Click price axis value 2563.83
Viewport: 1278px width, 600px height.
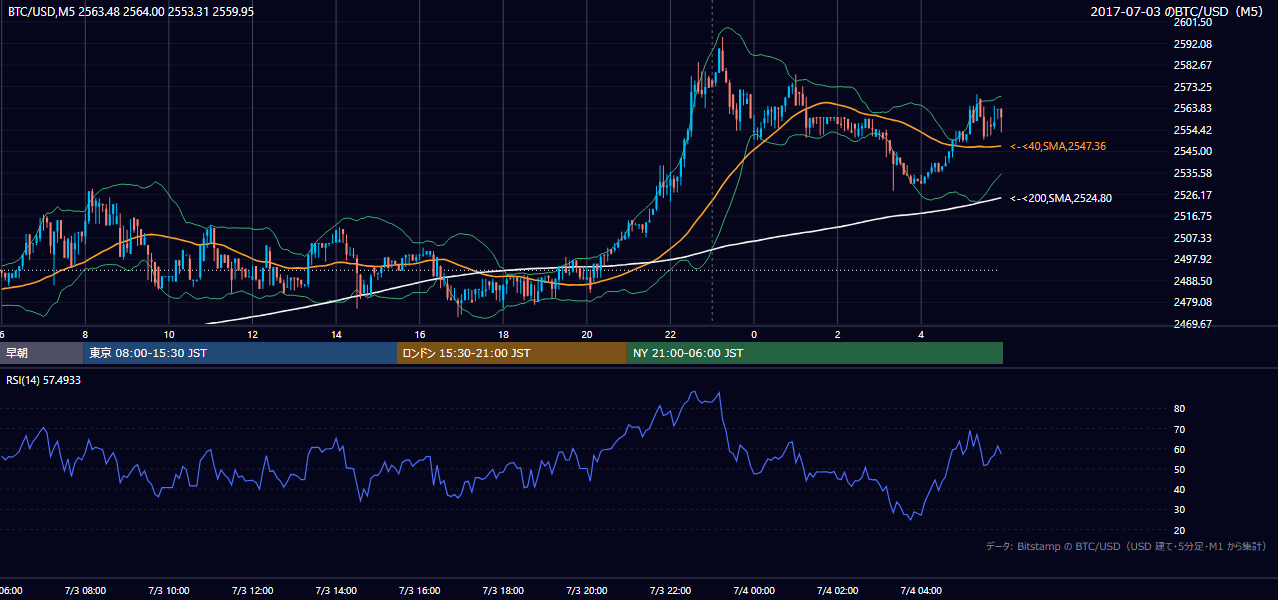click(x=1192, y=108)
